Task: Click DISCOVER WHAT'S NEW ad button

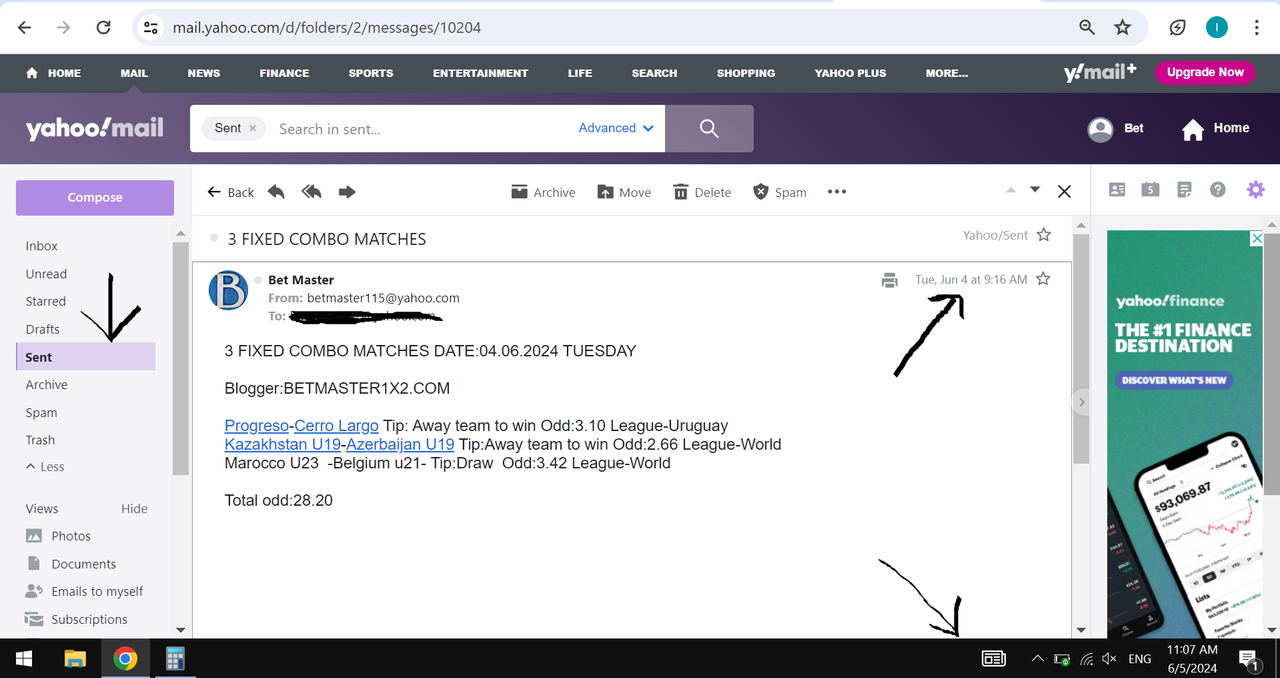Action: [x=1174, y=380]
